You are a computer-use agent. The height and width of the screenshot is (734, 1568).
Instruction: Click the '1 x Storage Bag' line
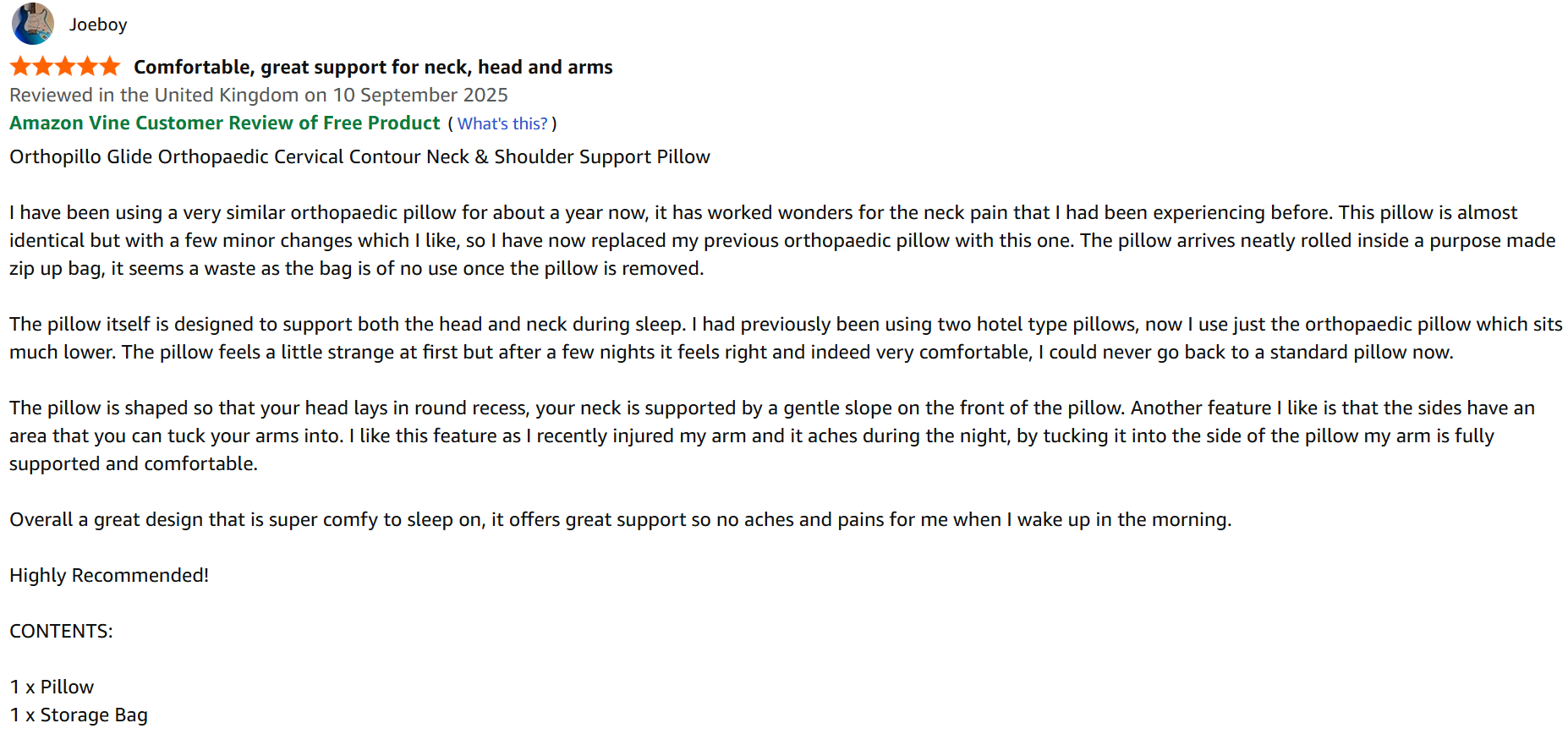79,715
